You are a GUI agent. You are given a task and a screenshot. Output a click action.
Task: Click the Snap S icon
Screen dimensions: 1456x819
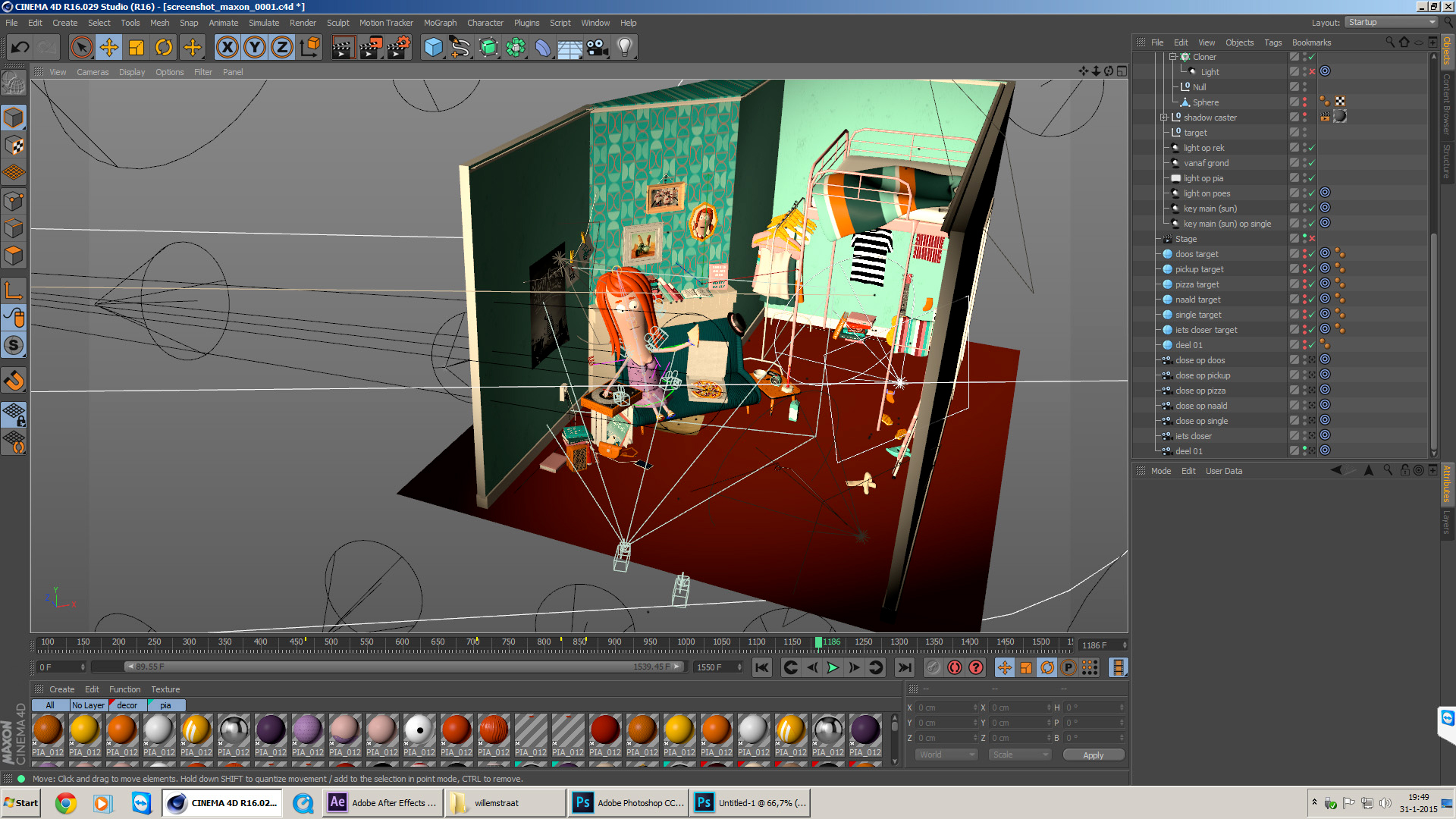point(14,346)
